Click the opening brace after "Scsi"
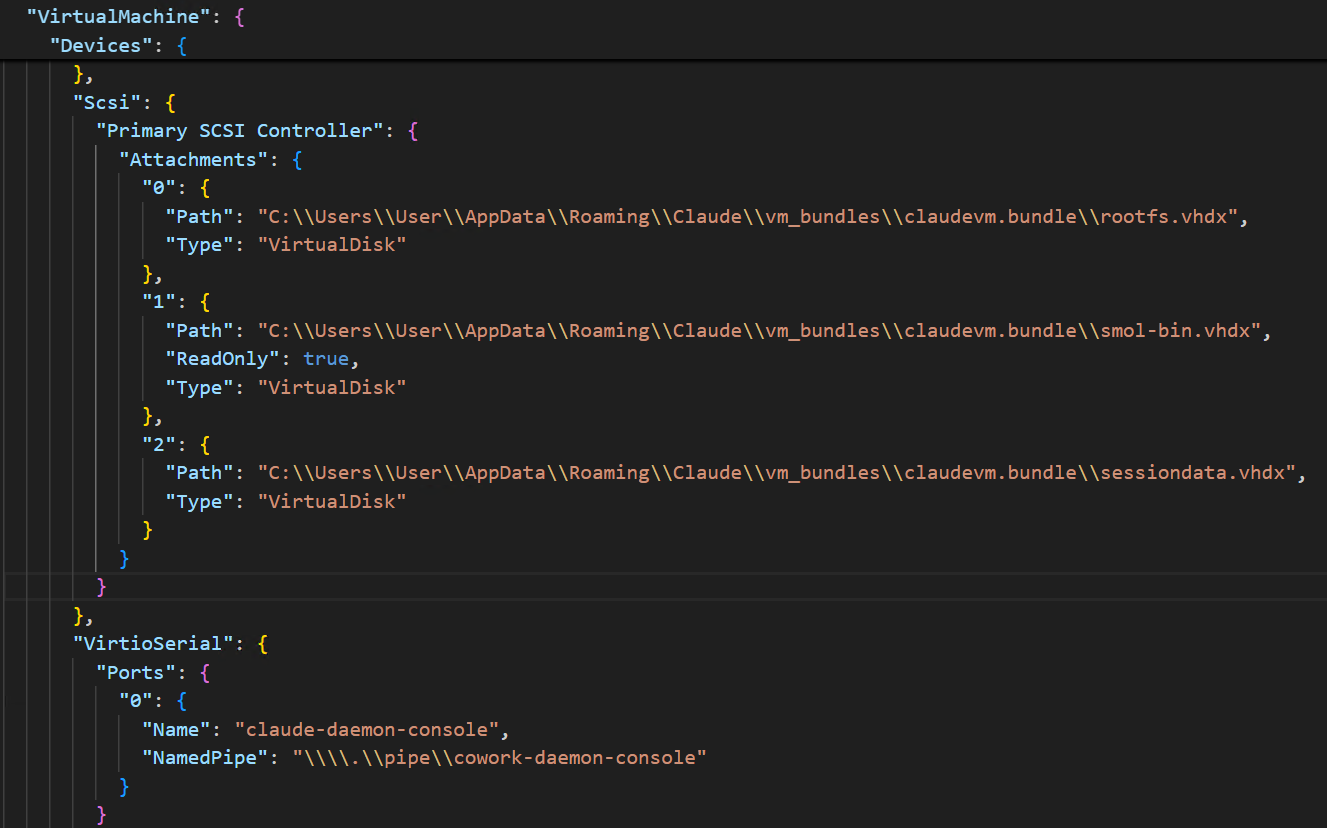The width and height of the screenshot is (1327, 828). tap(171, 102)
